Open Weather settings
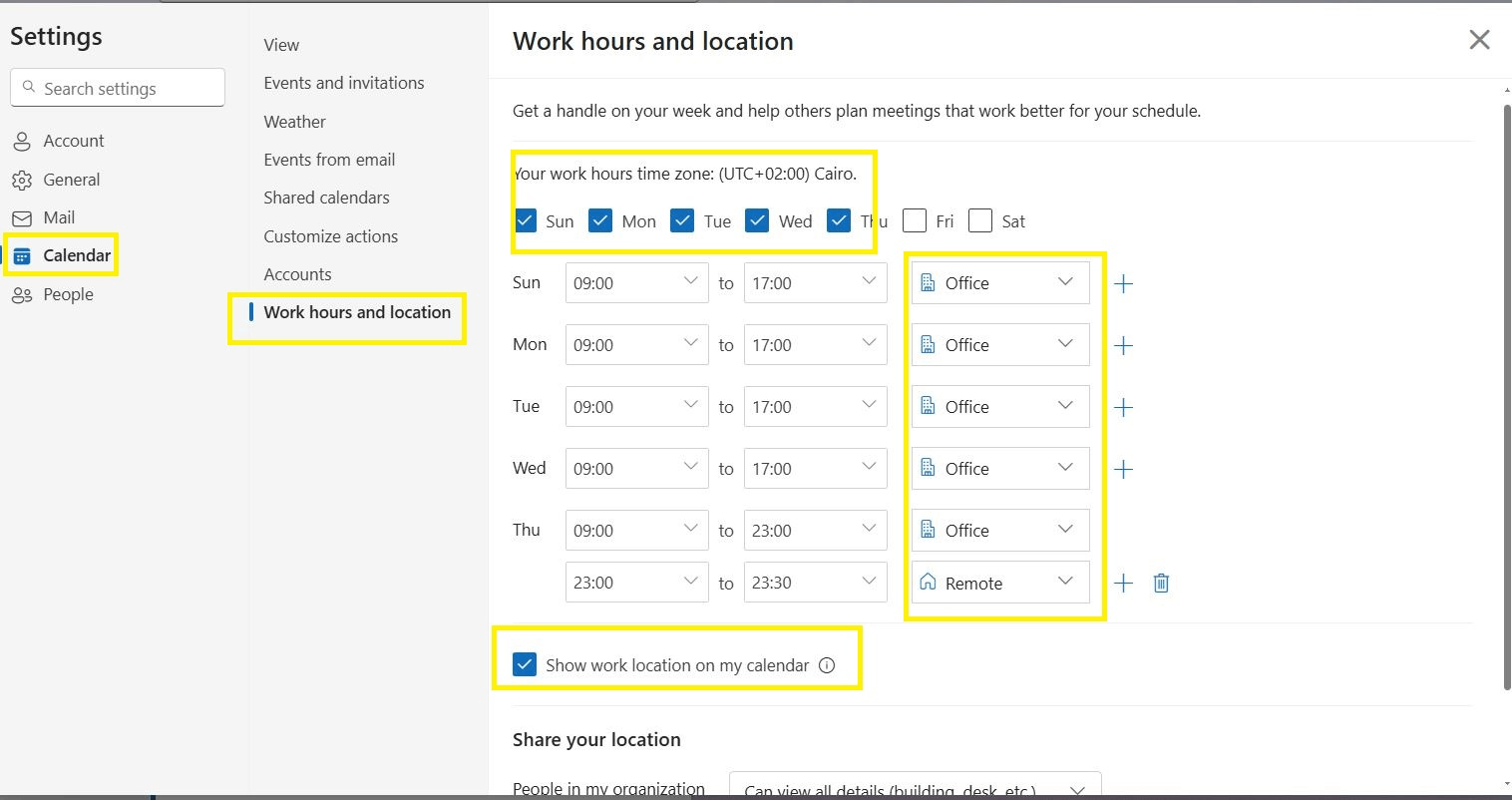 coord(294,122)
